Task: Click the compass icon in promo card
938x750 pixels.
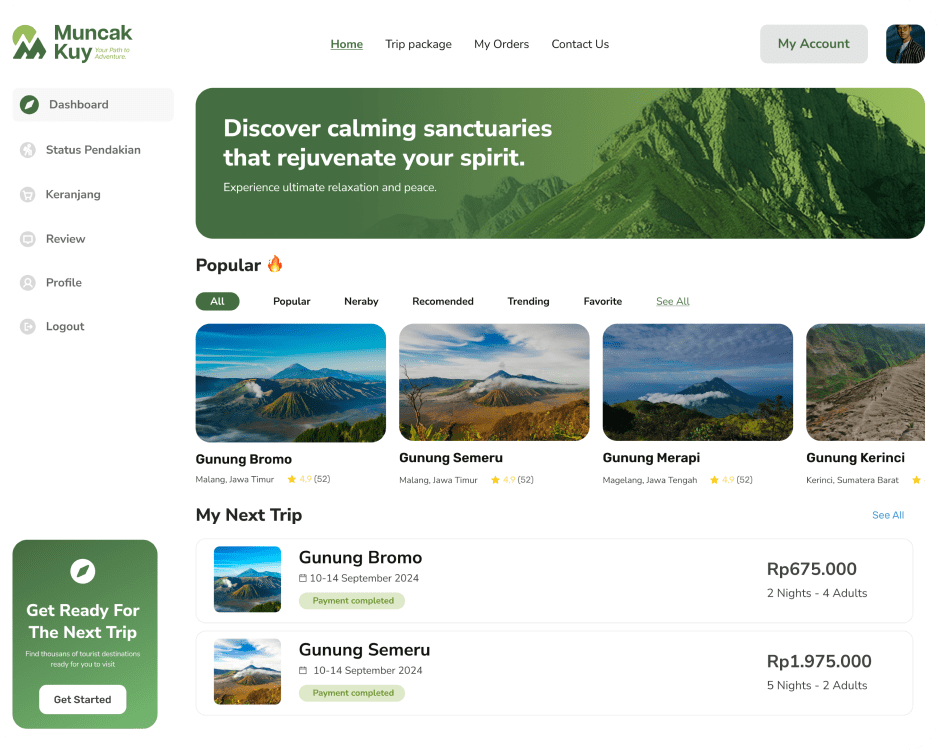Action: point(83,571)
